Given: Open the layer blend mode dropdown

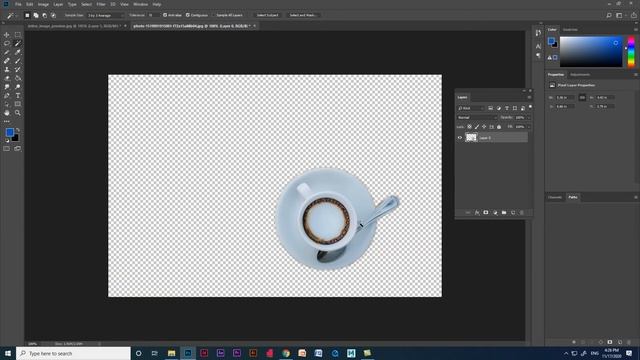Looking at the screenshot, I should pos(476,118).
